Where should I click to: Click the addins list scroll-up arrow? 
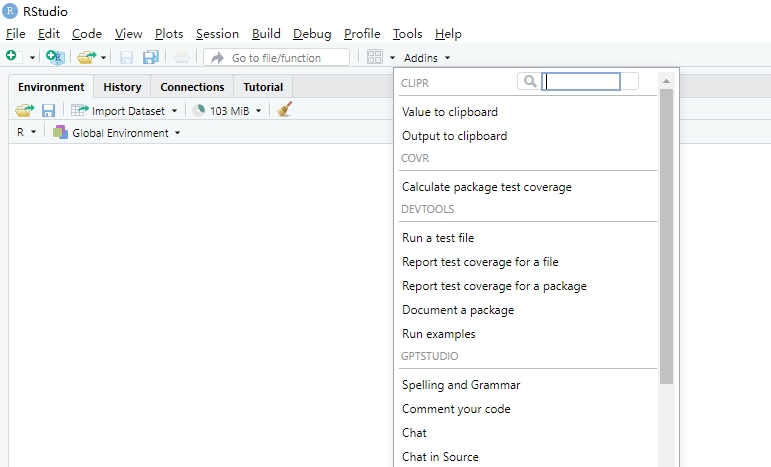tap(666, 81)
